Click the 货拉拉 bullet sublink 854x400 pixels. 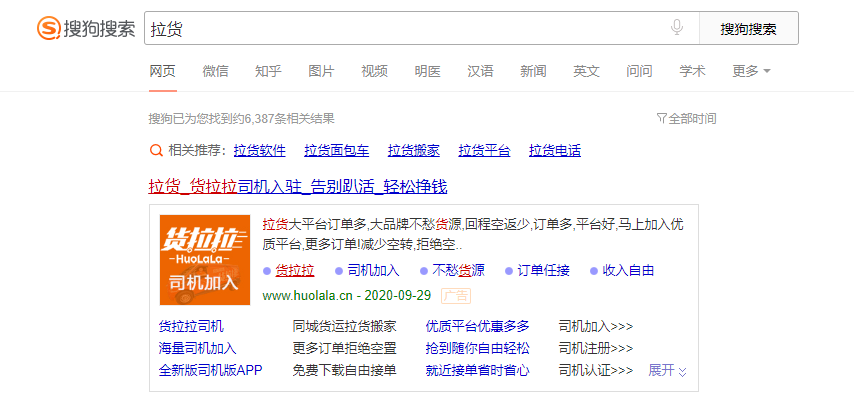coord(295,270)
